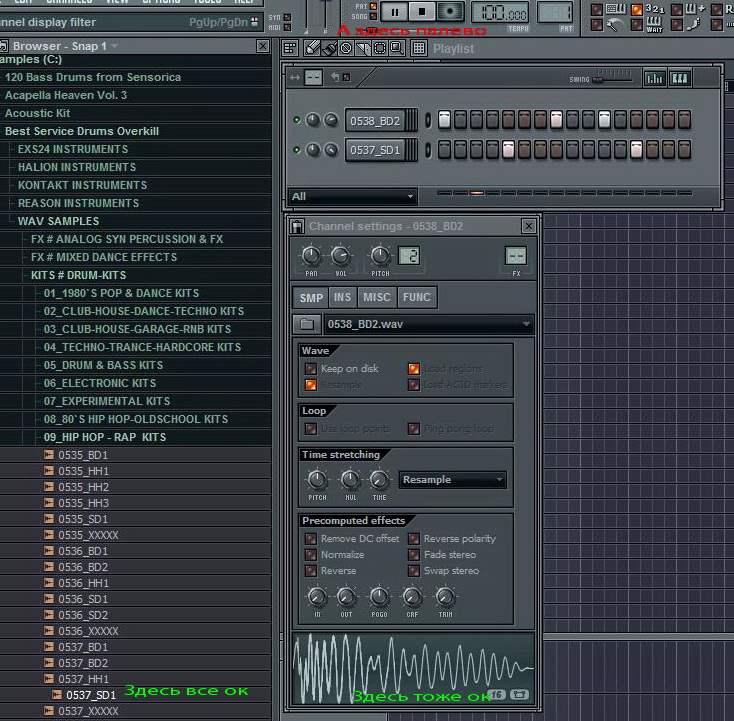
Task: Switch to the INS tab
Action: 343,297
